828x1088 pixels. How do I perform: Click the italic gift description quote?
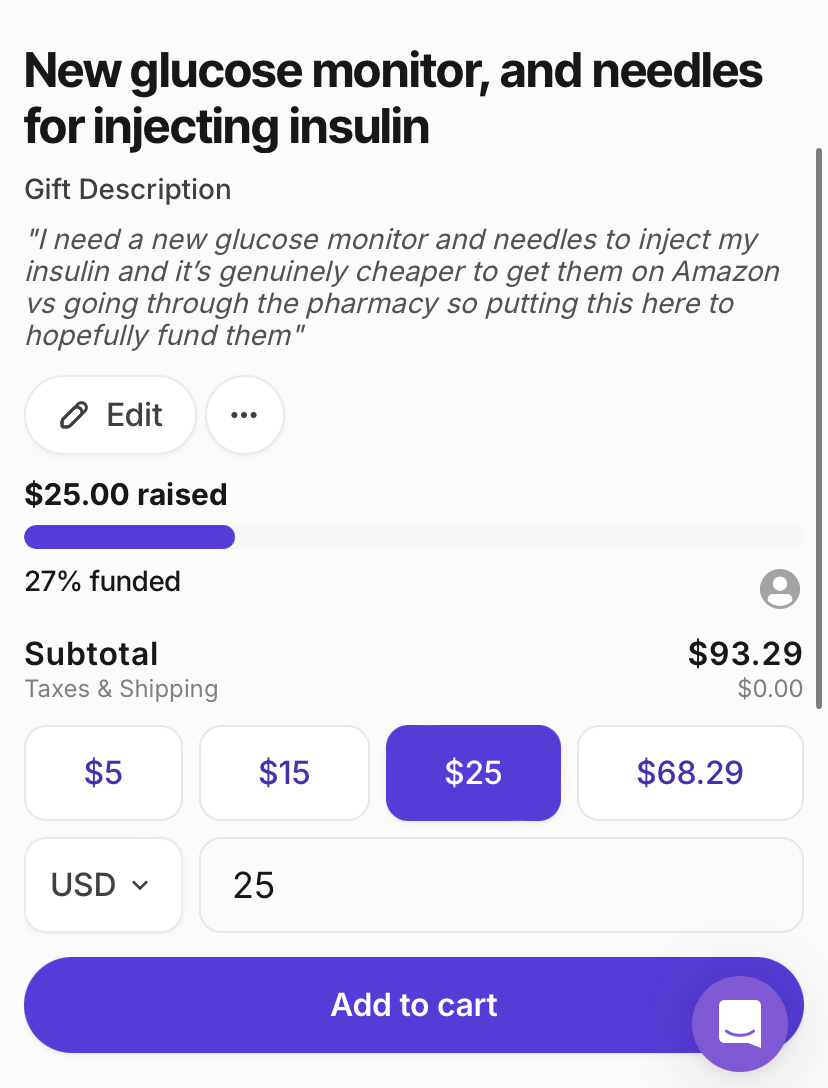coord(400,287)
